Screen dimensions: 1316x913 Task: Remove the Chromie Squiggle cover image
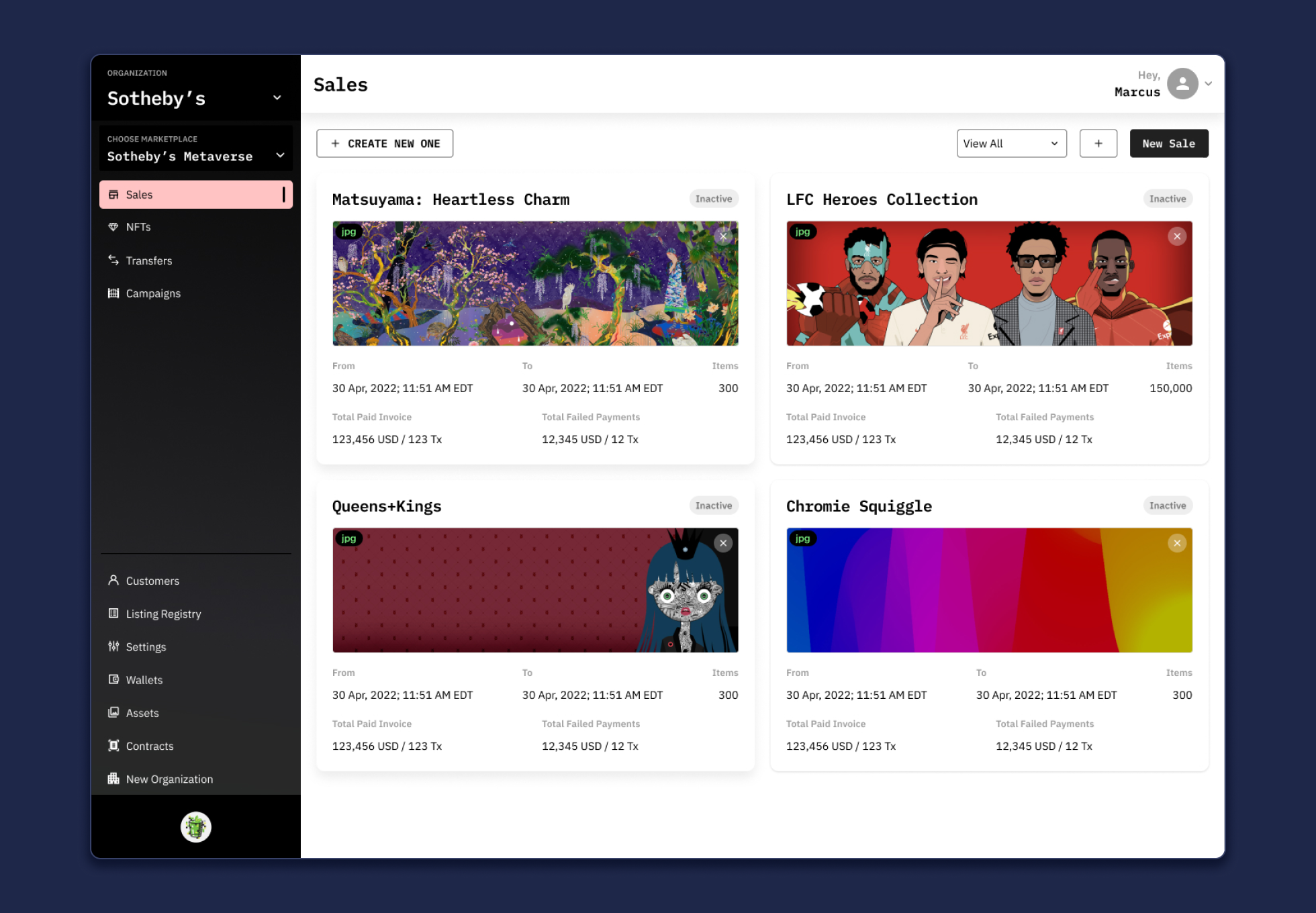tap(1177, 543)
